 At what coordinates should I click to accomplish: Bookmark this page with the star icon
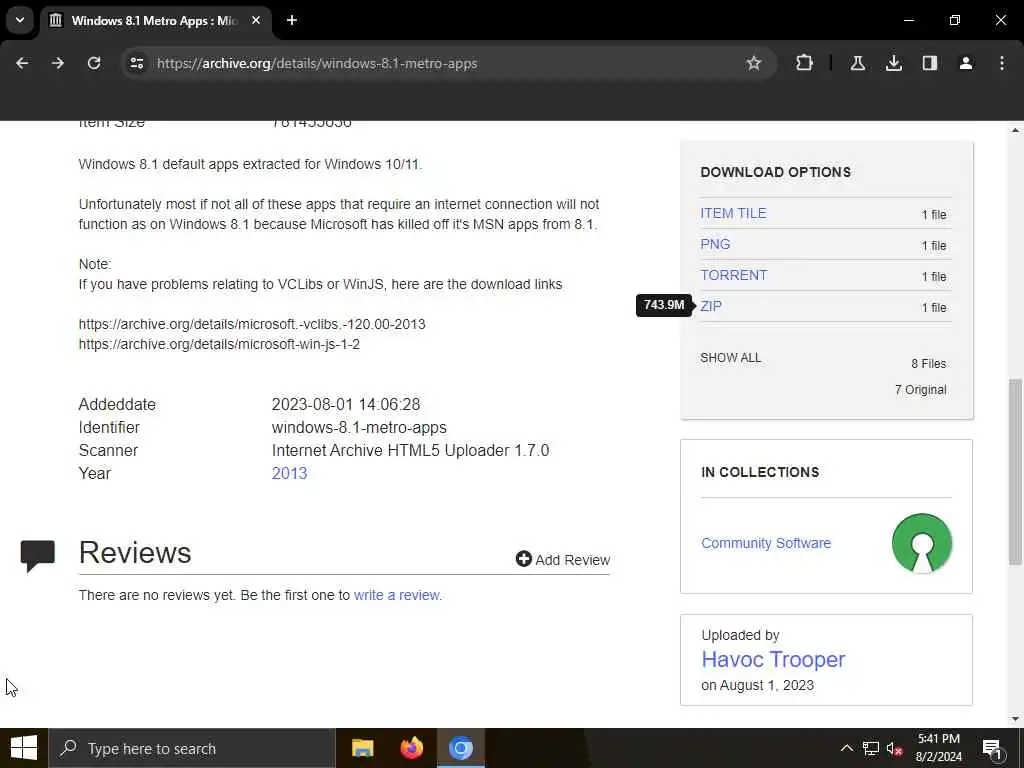click(x=754, y=63)
